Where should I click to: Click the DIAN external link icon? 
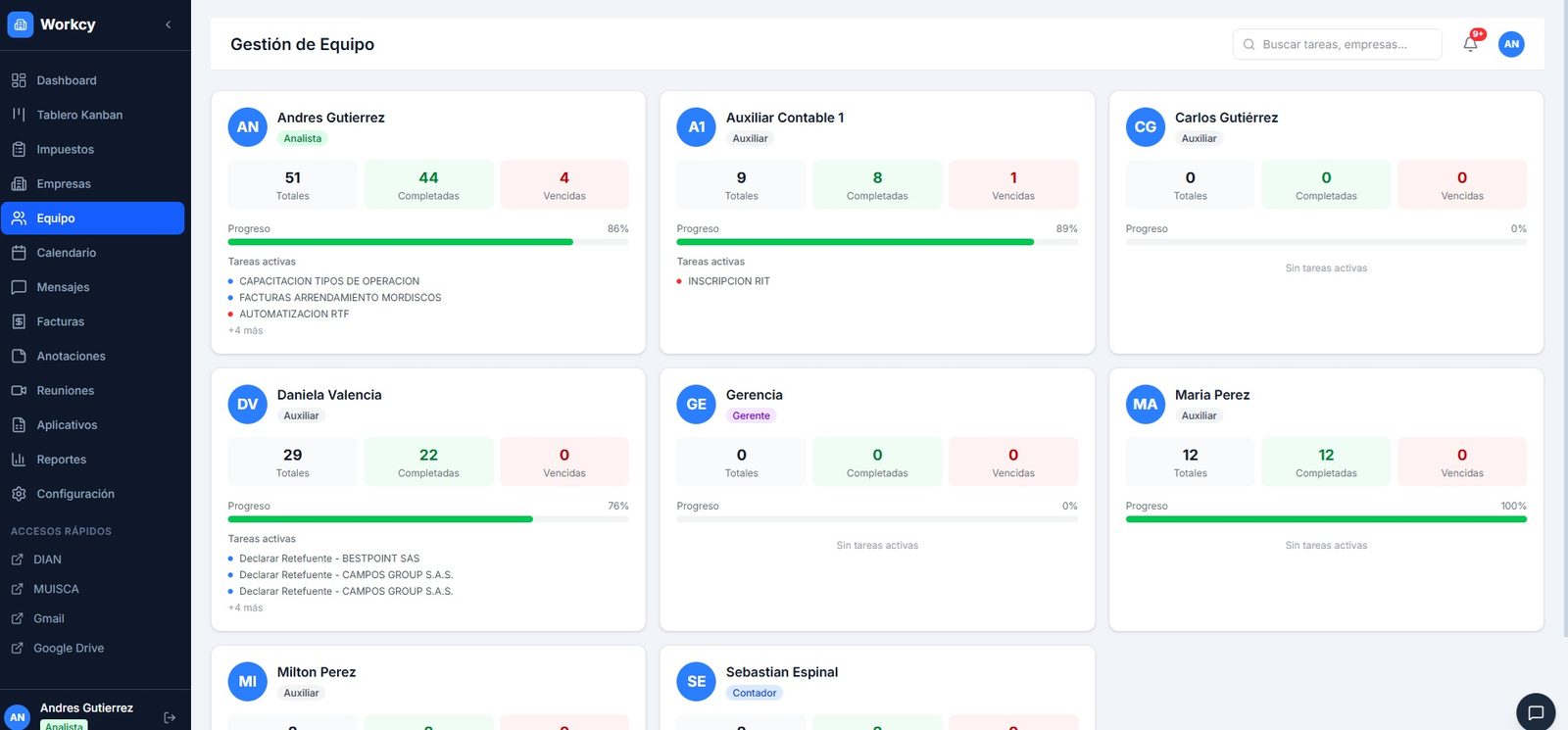[x=17, y=560]
